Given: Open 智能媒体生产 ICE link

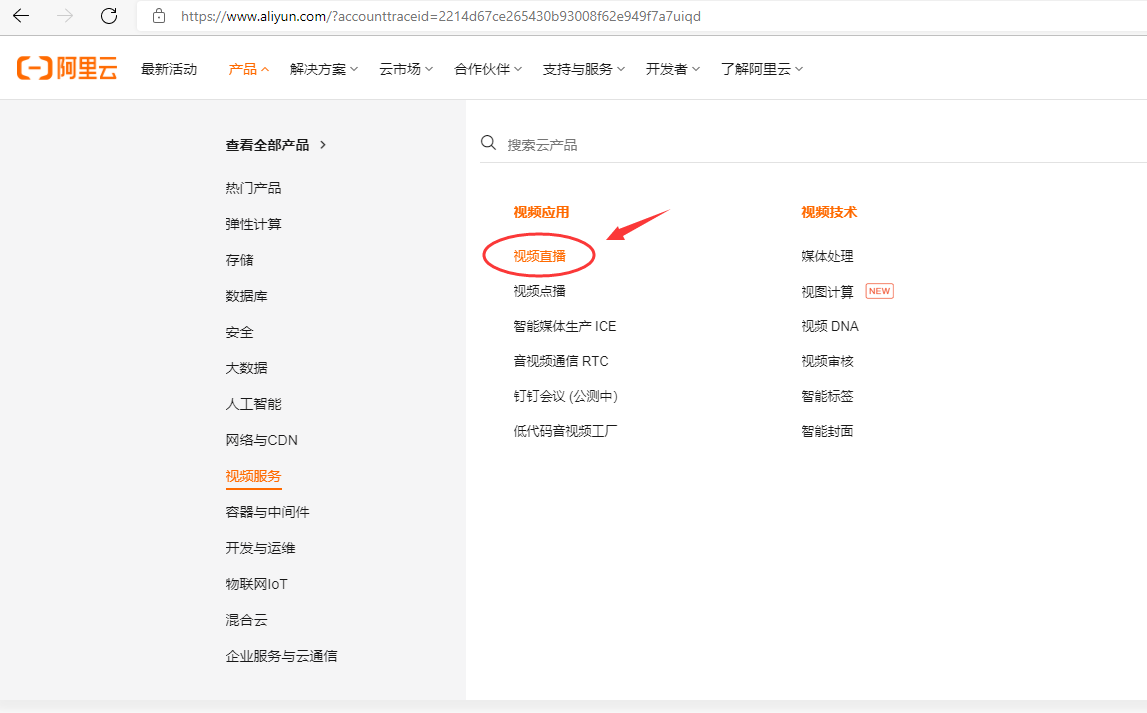Looking at the screenshot, I should tap(565, 326).
